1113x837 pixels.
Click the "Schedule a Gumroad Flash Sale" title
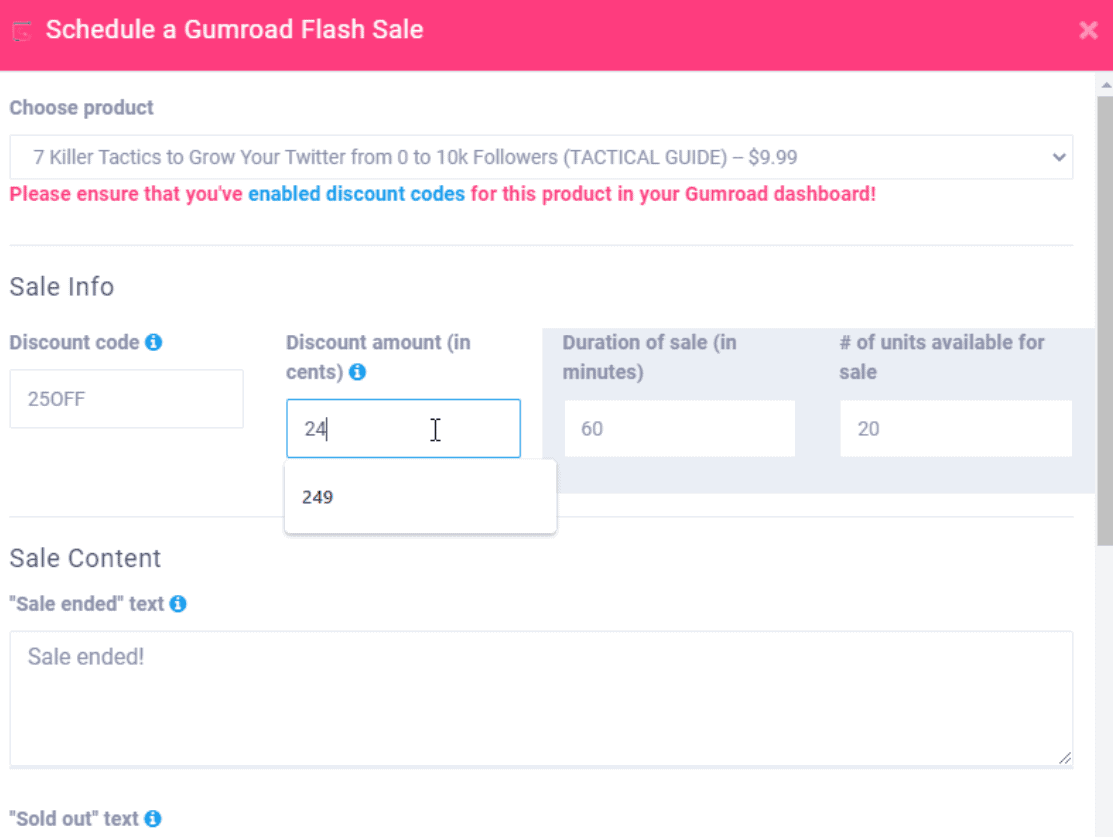235,30
